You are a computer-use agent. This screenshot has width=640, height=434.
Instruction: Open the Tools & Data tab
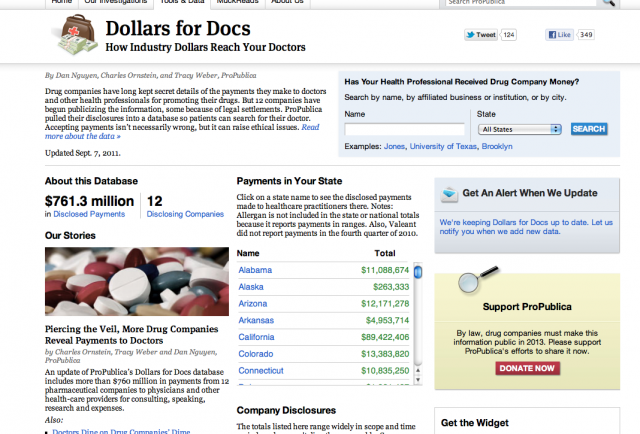coord(182,2)
